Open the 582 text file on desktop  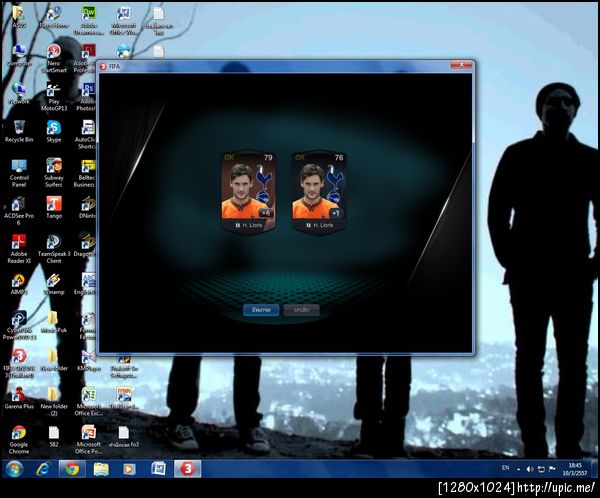pos(54,437)
